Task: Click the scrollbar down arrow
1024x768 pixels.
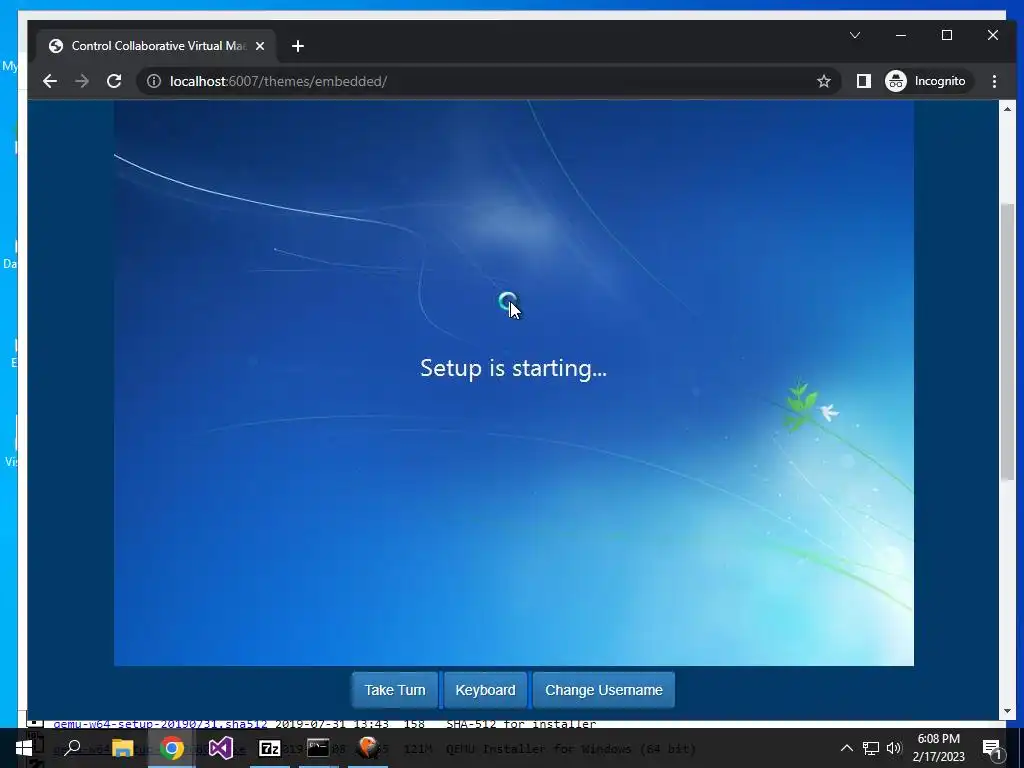Action: click(x=1007, y=711)
